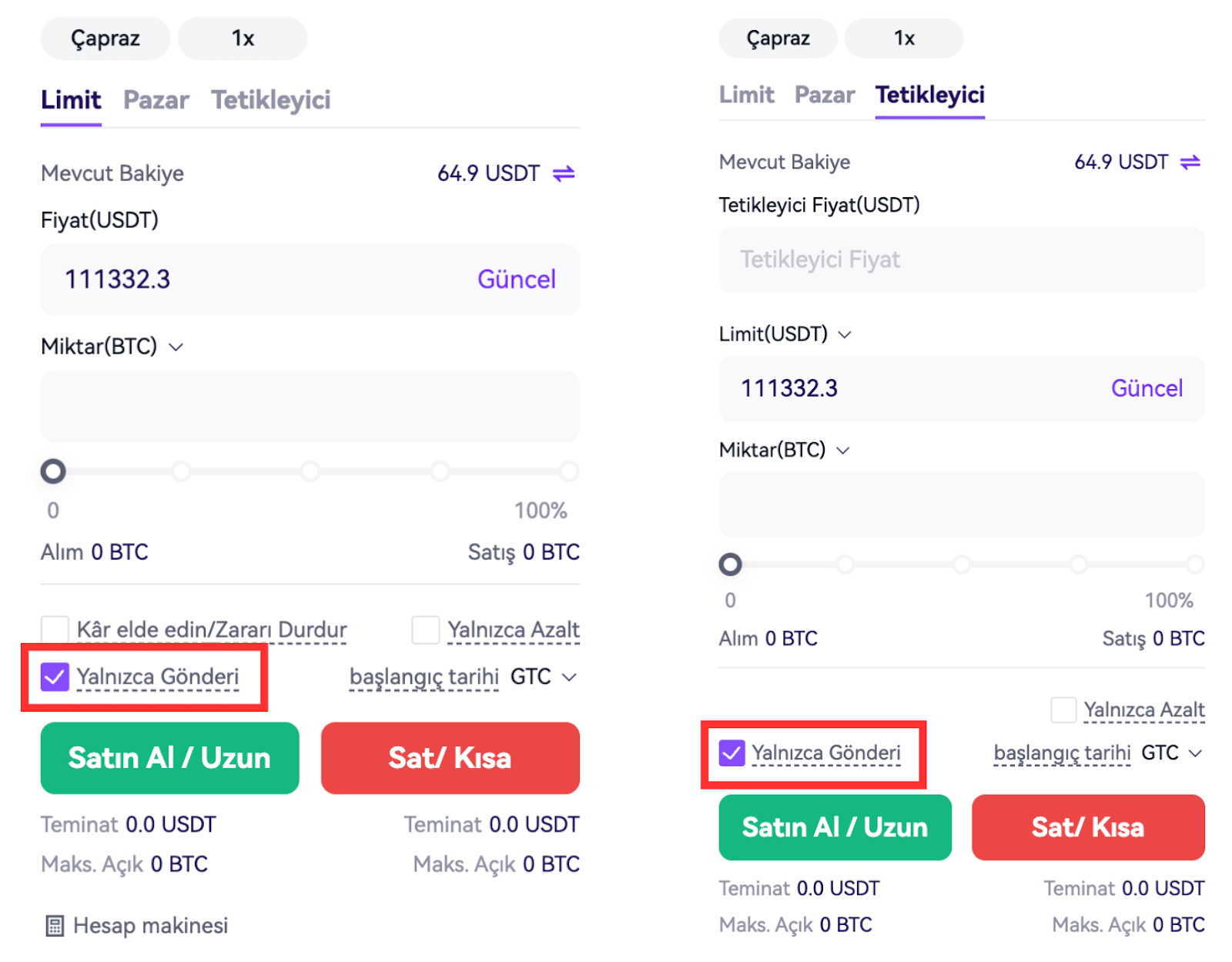Click Güncel link in left price field
The width and height of the screenshot is (1232, 962).
pyautogui.click(x=516, y=280)
